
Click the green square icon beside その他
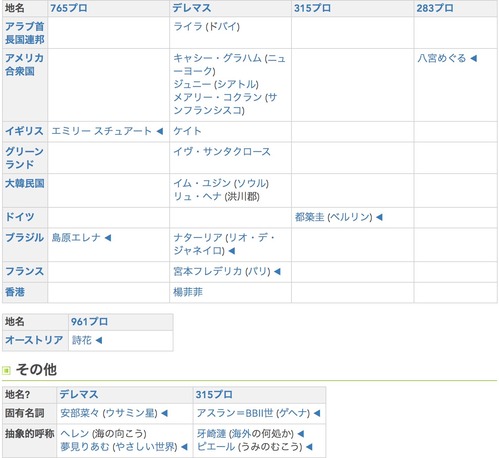6,370
